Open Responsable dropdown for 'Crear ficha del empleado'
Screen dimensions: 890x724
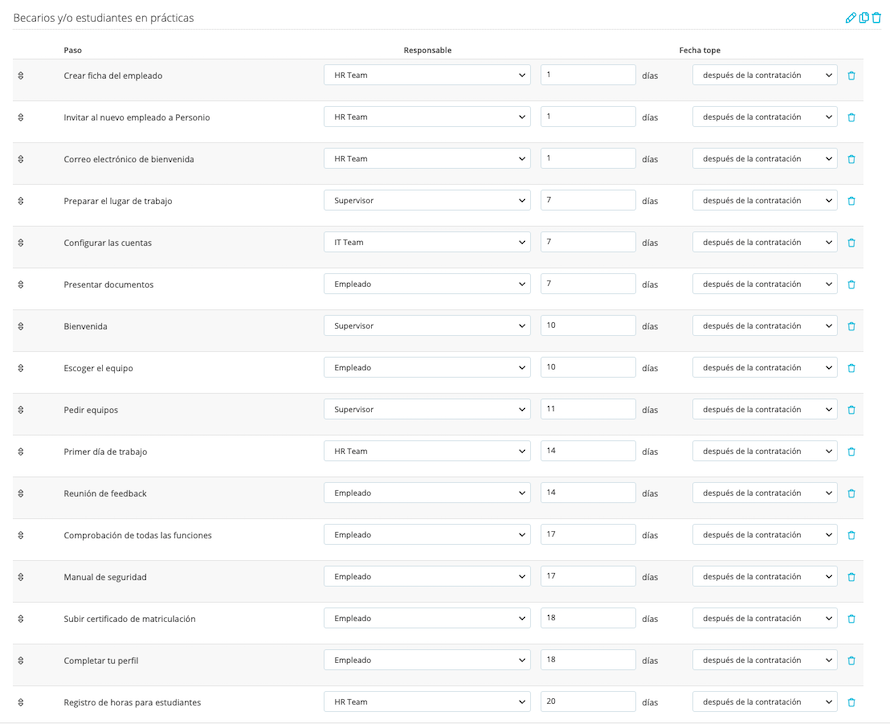(x=427, y=75)
